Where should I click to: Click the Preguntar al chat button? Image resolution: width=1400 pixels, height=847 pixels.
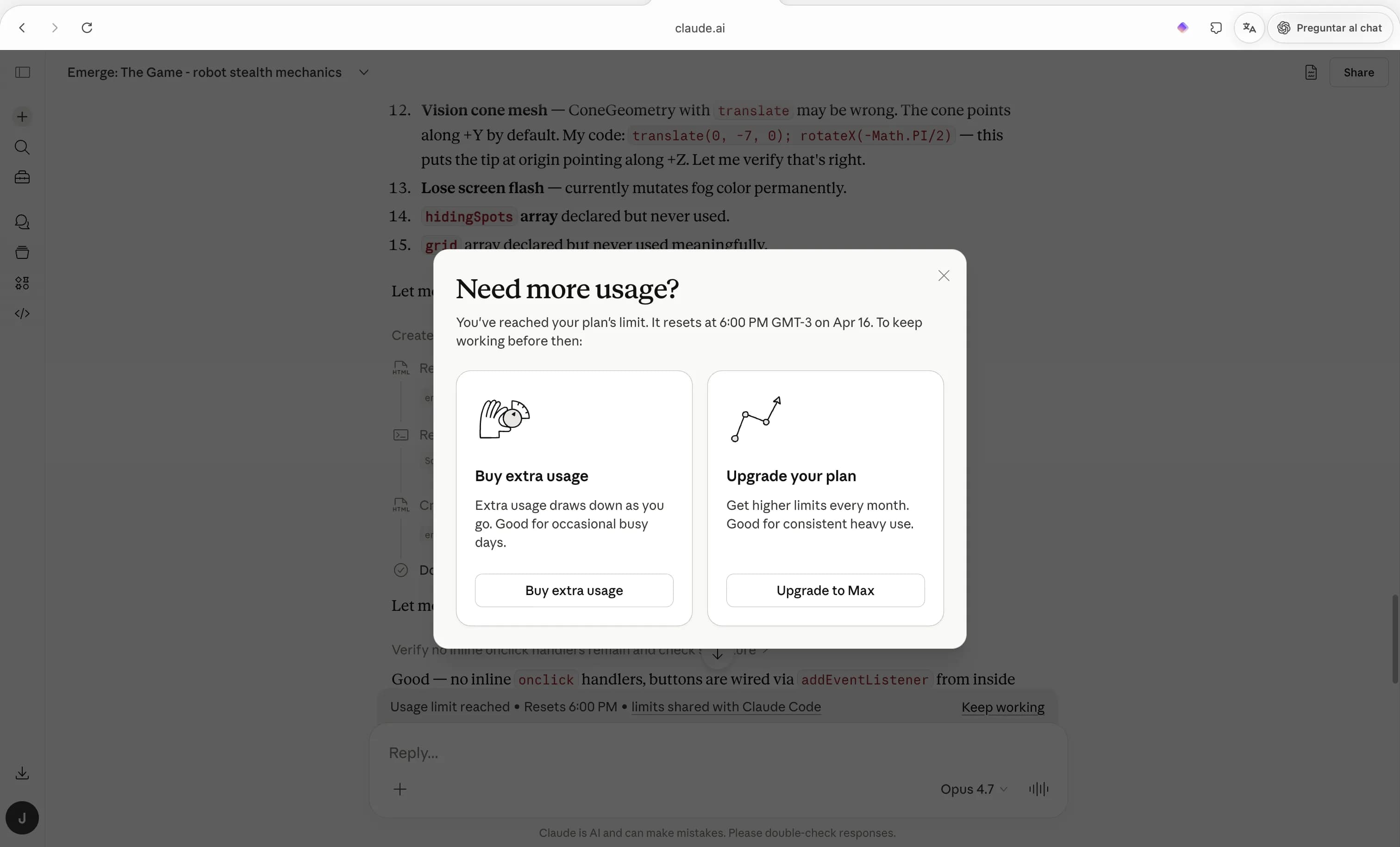(1330, 28)
